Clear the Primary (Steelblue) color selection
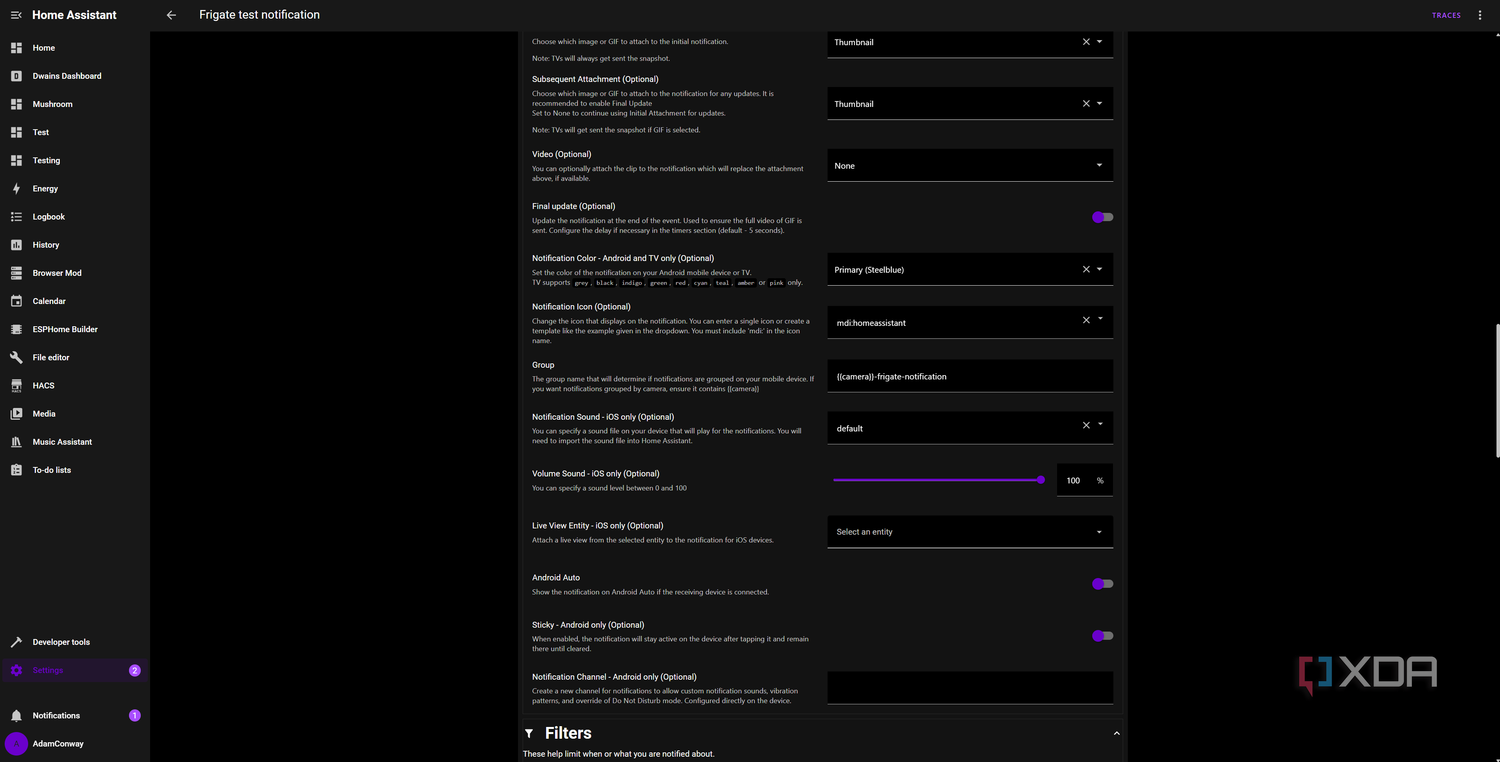Viewport: 1500px width, 762px height. pos(1086,270)
